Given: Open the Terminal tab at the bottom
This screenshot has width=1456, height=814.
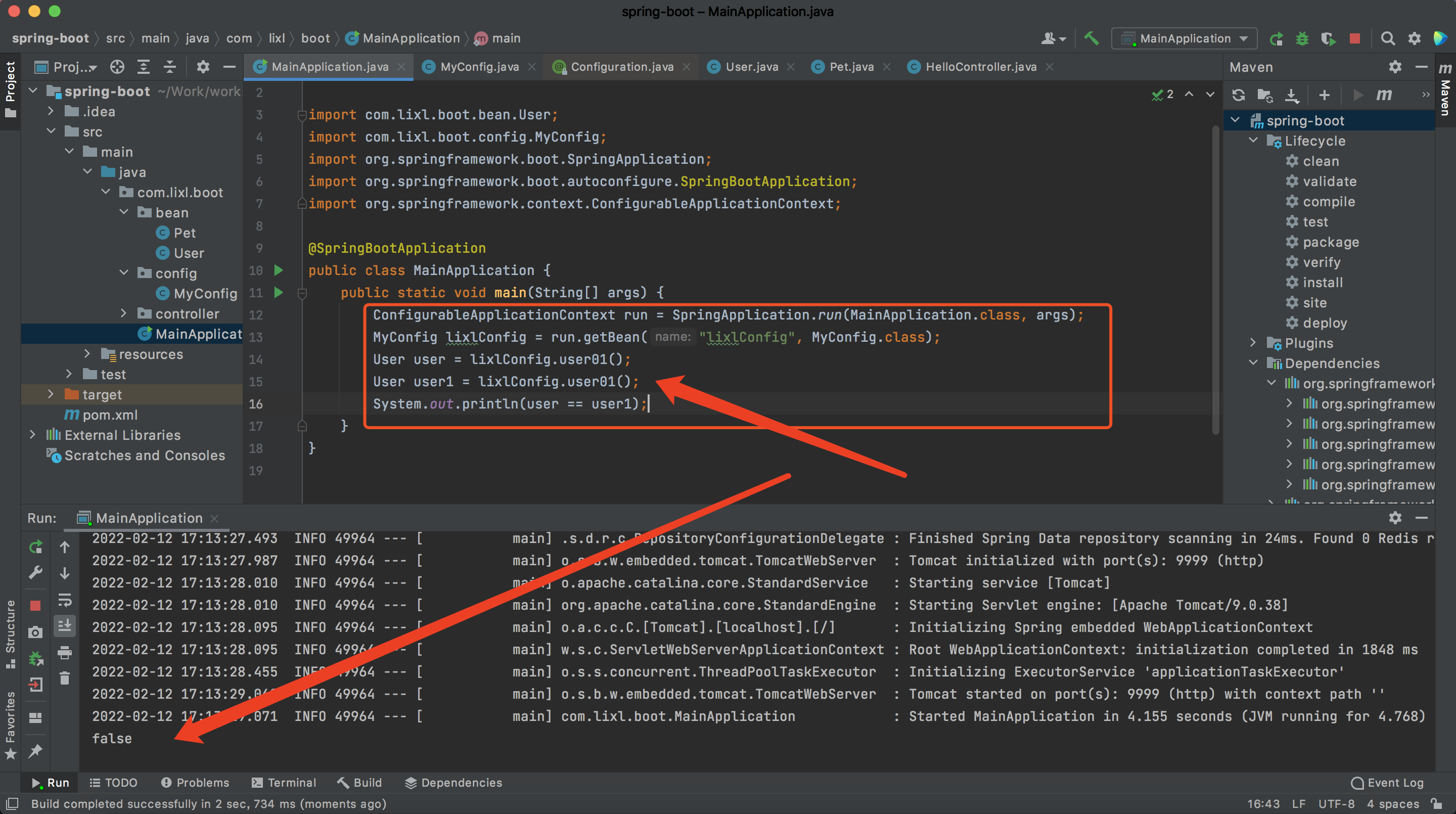Looking at the screenshot, I should 284,782.
